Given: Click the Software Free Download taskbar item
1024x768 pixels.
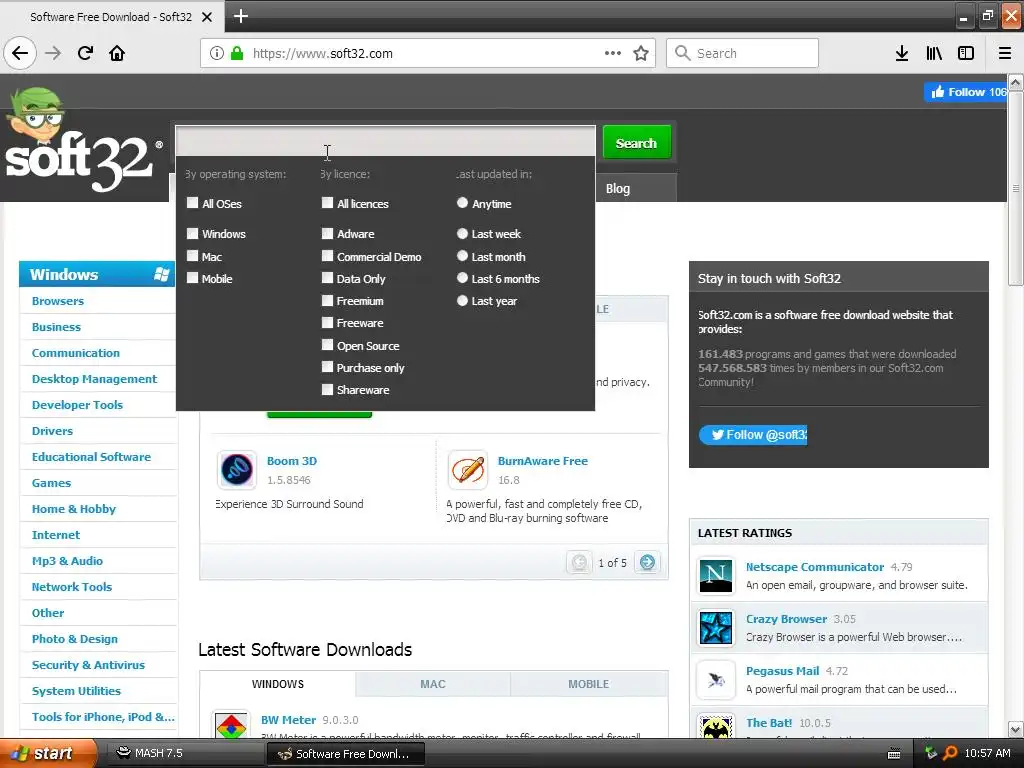Looking at the screenshot, I should 345,754.
